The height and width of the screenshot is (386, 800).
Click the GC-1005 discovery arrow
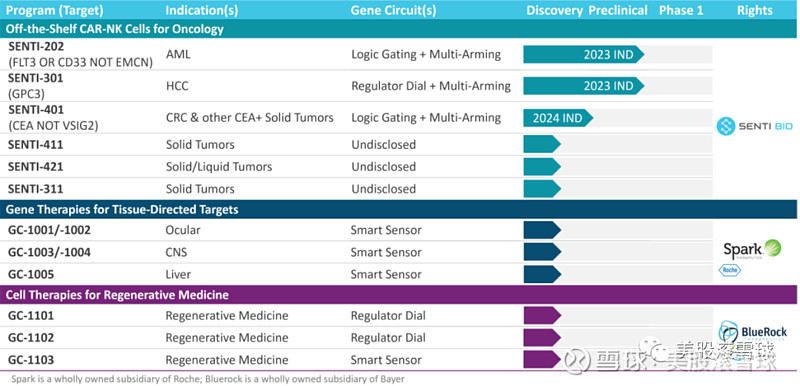coord(542,274)
